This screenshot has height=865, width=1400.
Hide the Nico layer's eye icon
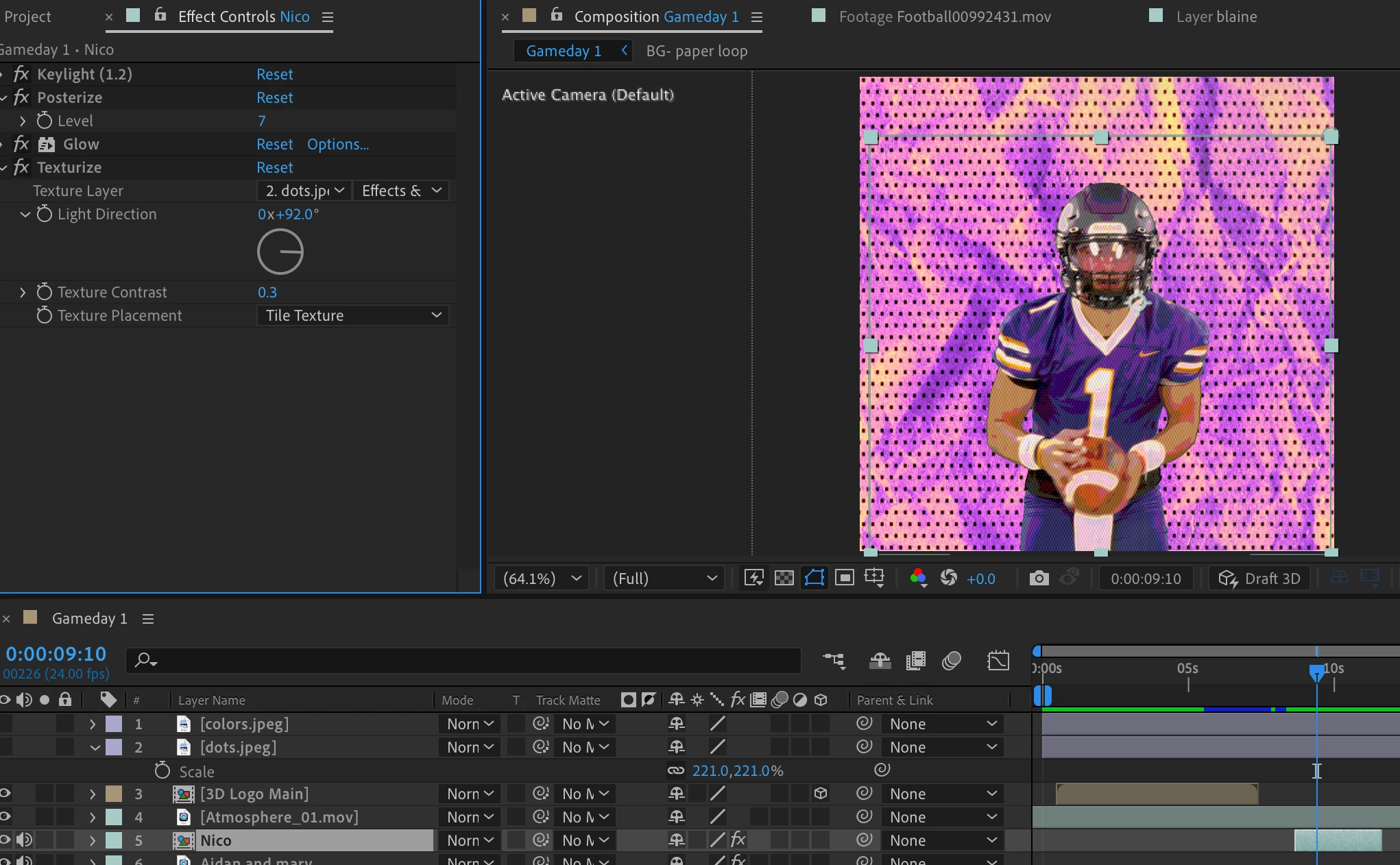(5, 840)
